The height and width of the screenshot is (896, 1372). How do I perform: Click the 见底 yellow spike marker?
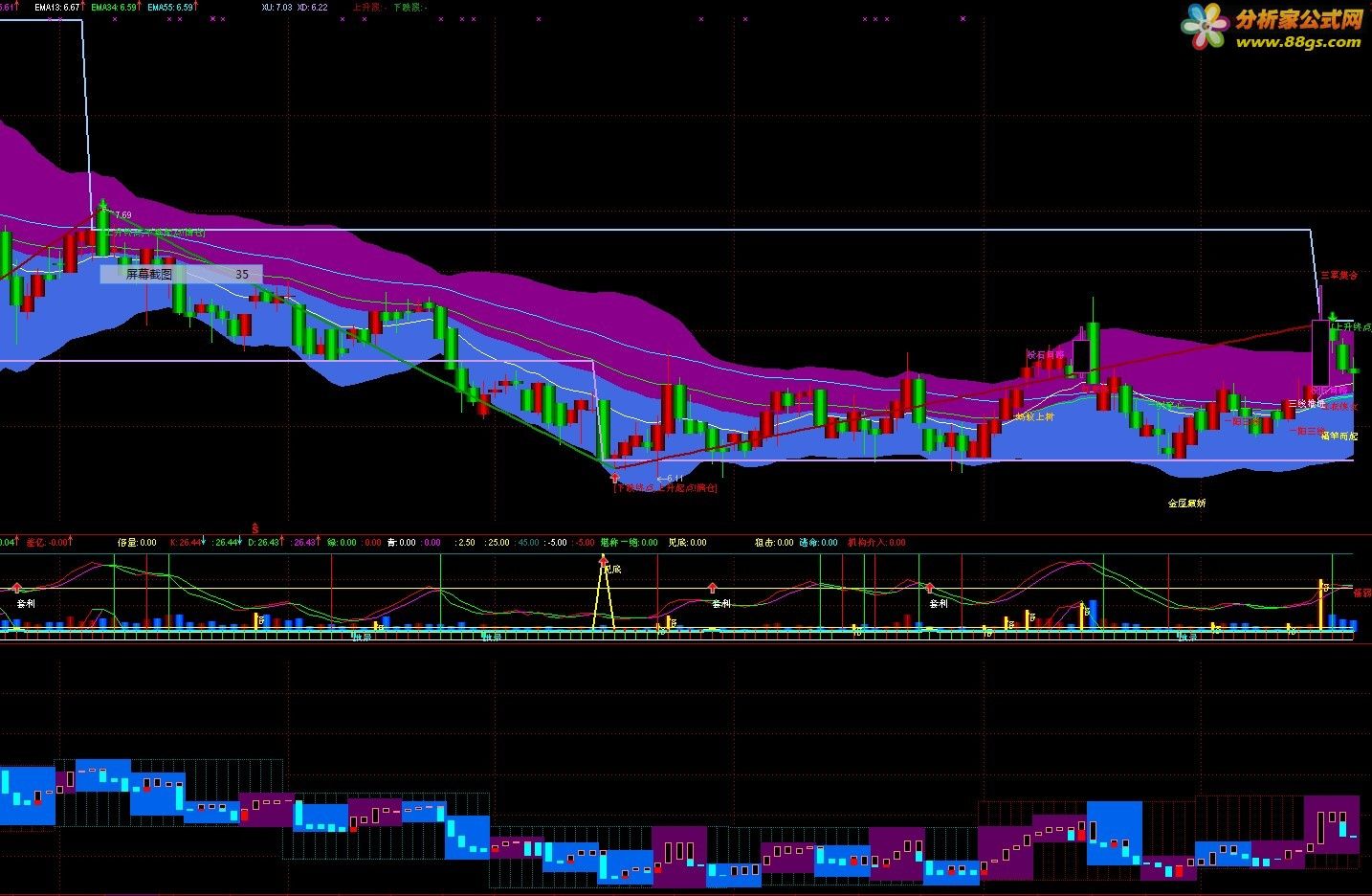point(603,598)
